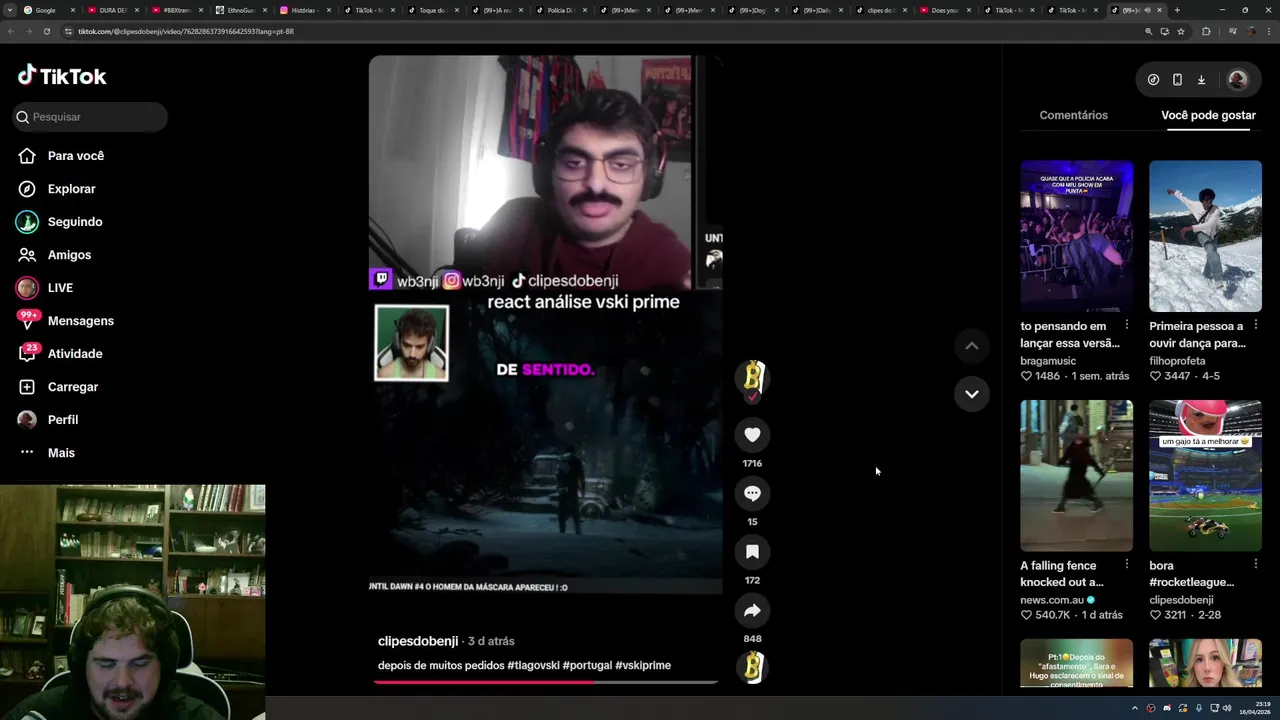This screenshot has width=1280, height=720.
Task: Click 3211 likes heart on Rocket League video
Action: point(1155,615)
